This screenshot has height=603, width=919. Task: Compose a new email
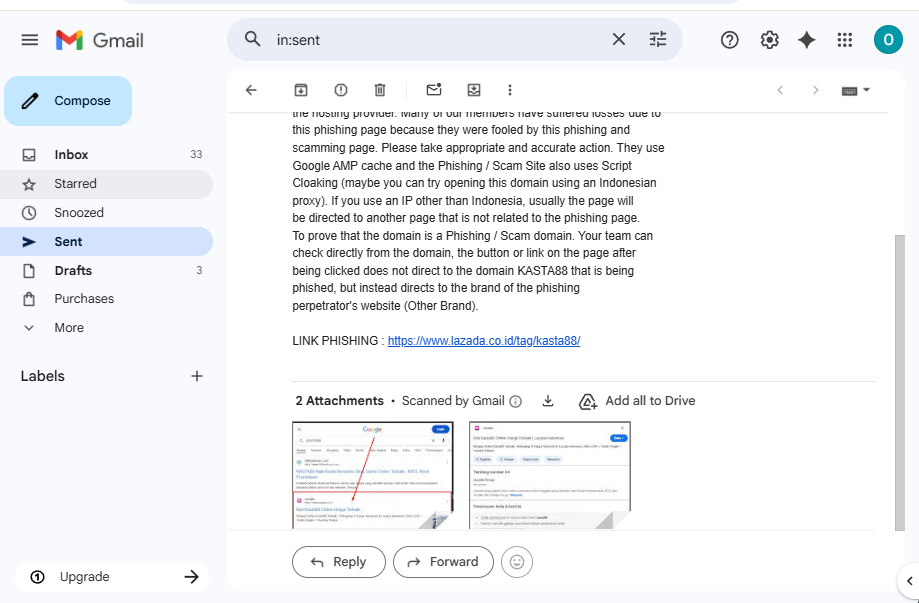click(x=68, y=101)
